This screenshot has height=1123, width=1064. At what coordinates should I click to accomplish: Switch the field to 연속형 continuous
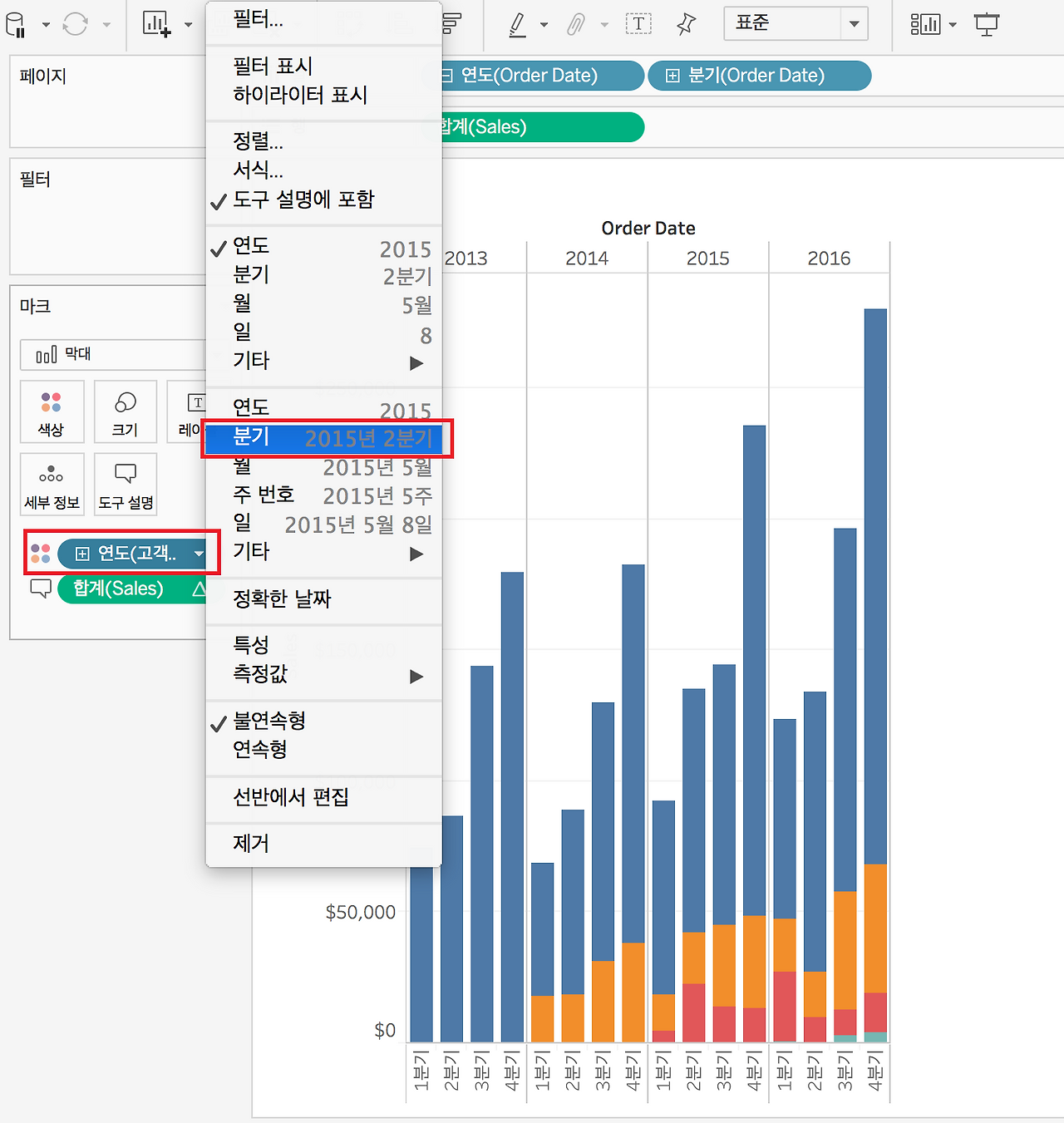[323, 750]
